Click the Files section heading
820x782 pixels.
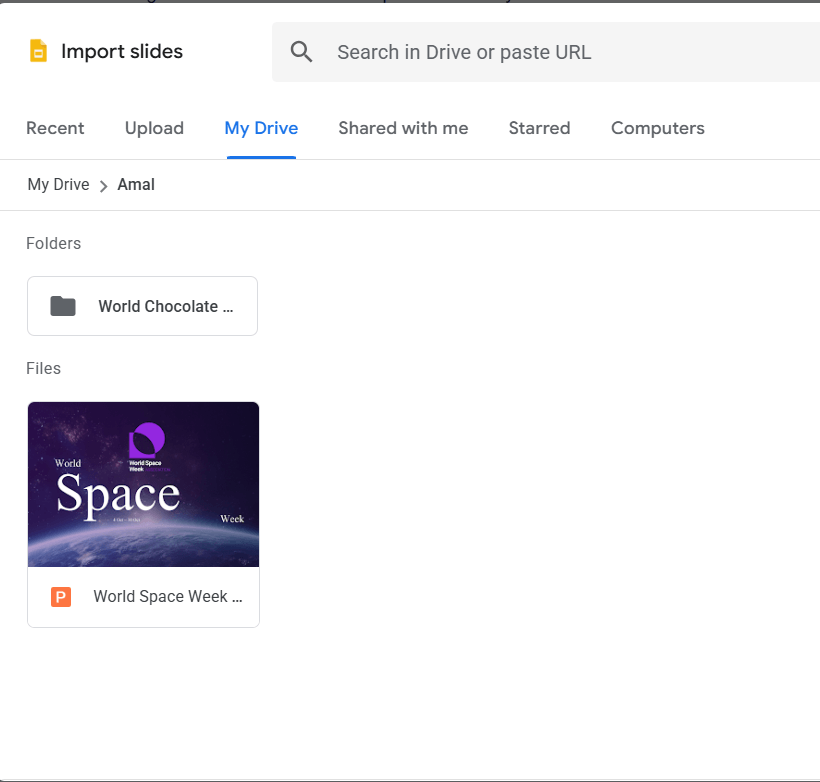(x=43, y=368)
